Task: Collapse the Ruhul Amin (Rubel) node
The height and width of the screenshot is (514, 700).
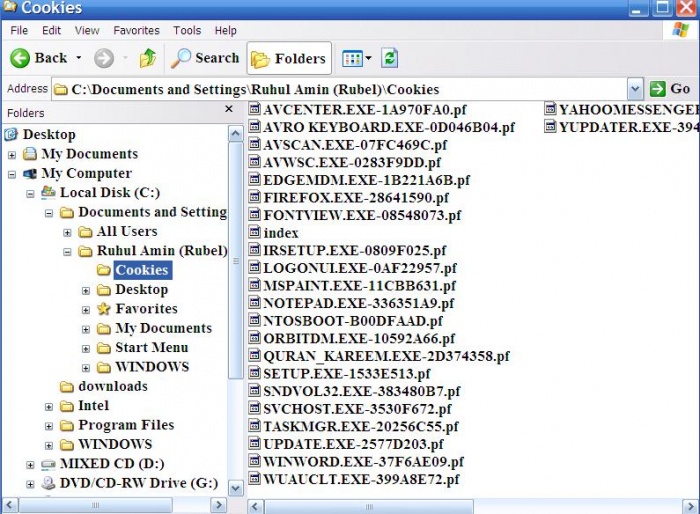Action: [x=67, y=252]
